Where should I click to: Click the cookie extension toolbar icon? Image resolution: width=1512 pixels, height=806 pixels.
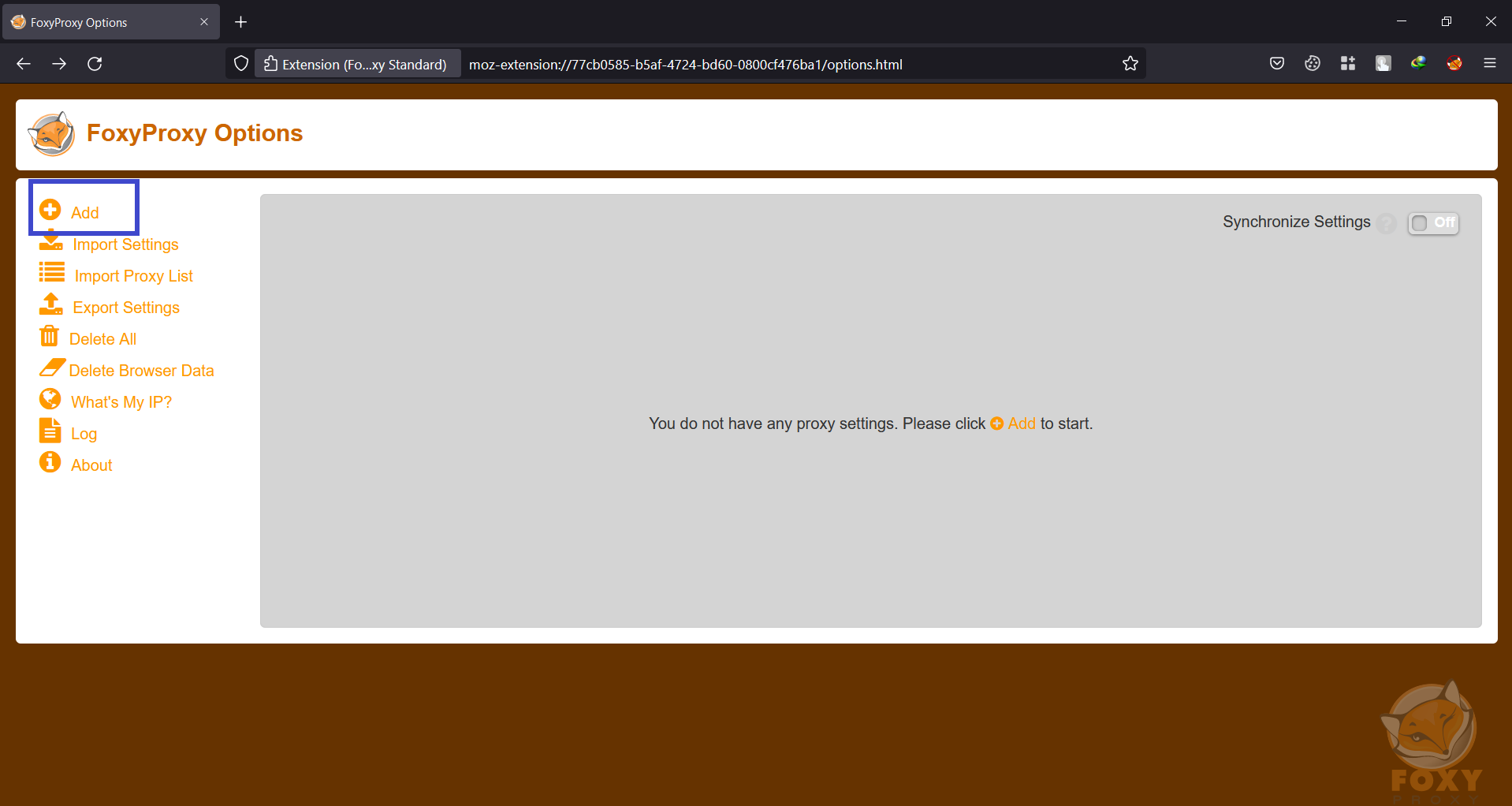click(x=1313, y=64)
